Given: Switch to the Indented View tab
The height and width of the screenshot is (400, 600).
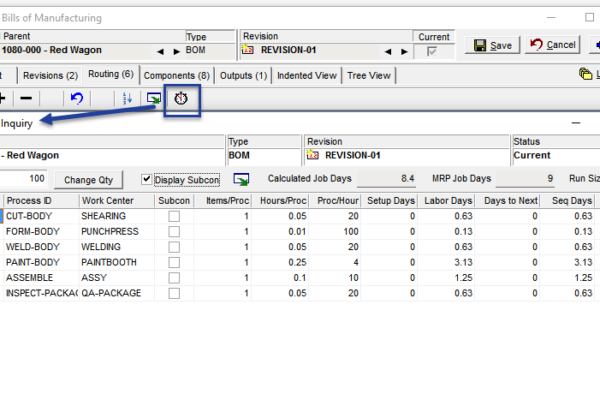Looking at the screenshot, I should click(307, 75).
